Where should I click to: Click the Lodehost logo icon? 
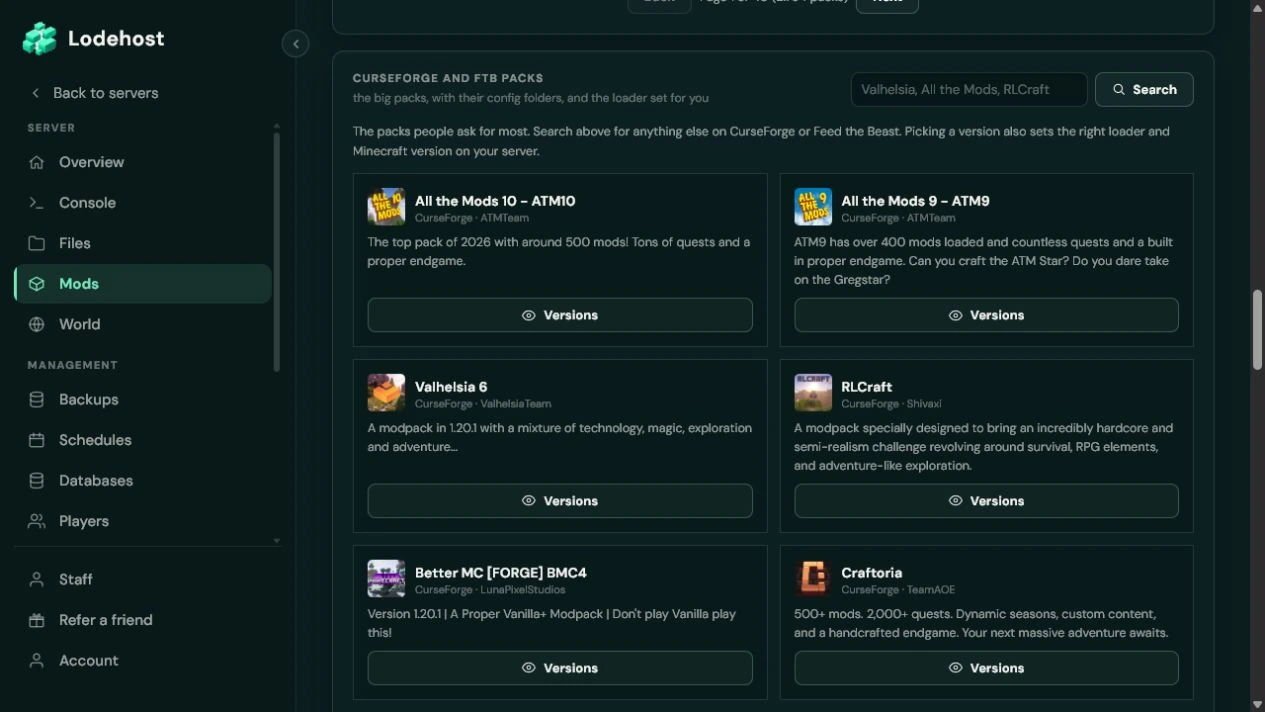pos(40,39)
